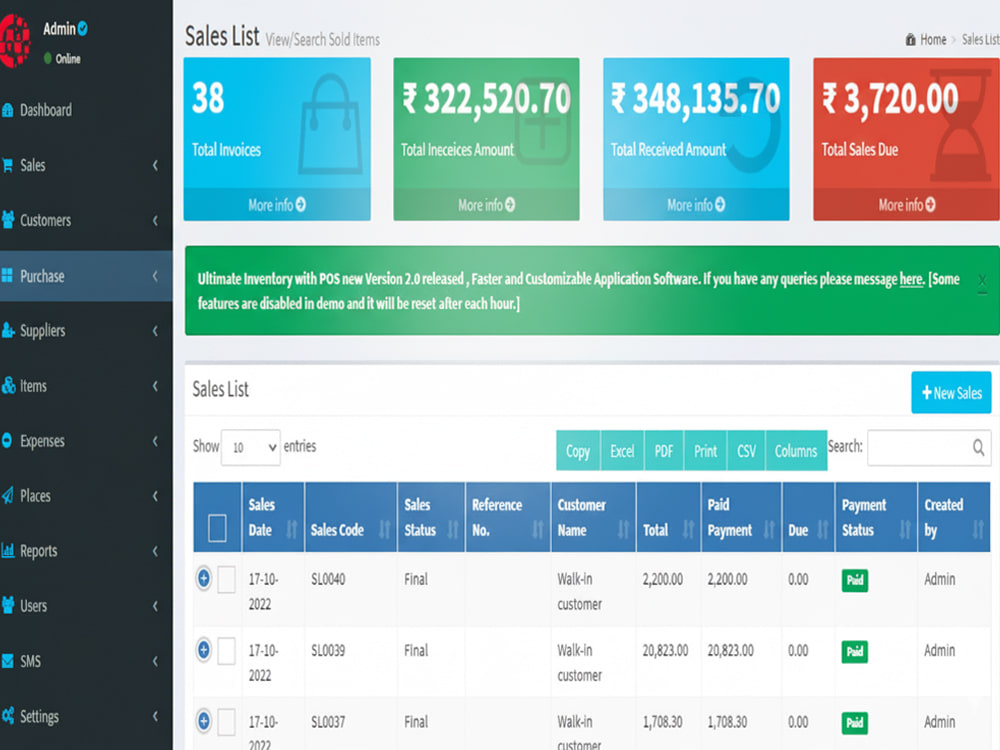Sort by Sales Code column arrows

385,529
